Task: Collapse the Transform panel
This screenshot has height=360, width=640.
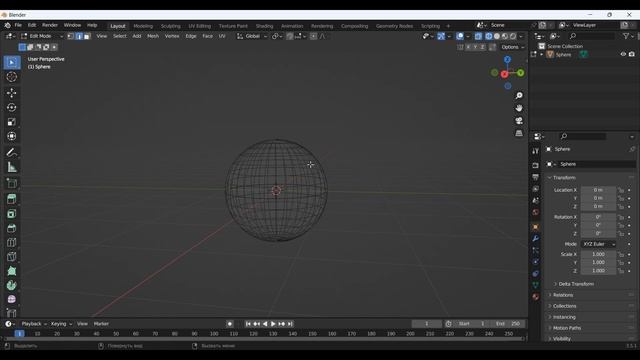Action: pos(564,178)
